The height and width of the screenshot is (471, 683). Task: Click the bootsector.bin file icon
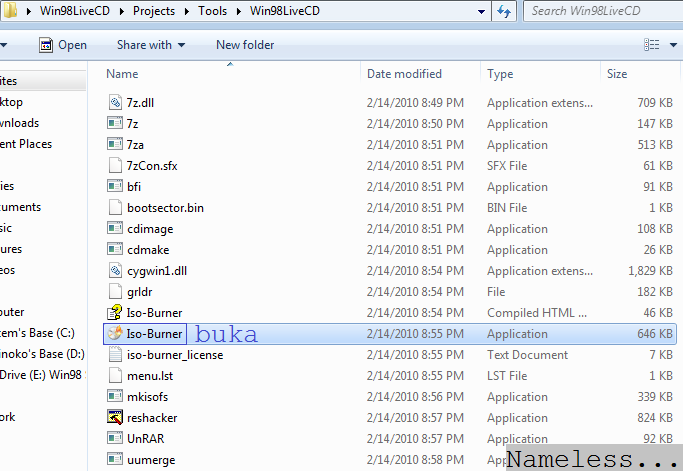pyautogui.click(x=115, y=207)
